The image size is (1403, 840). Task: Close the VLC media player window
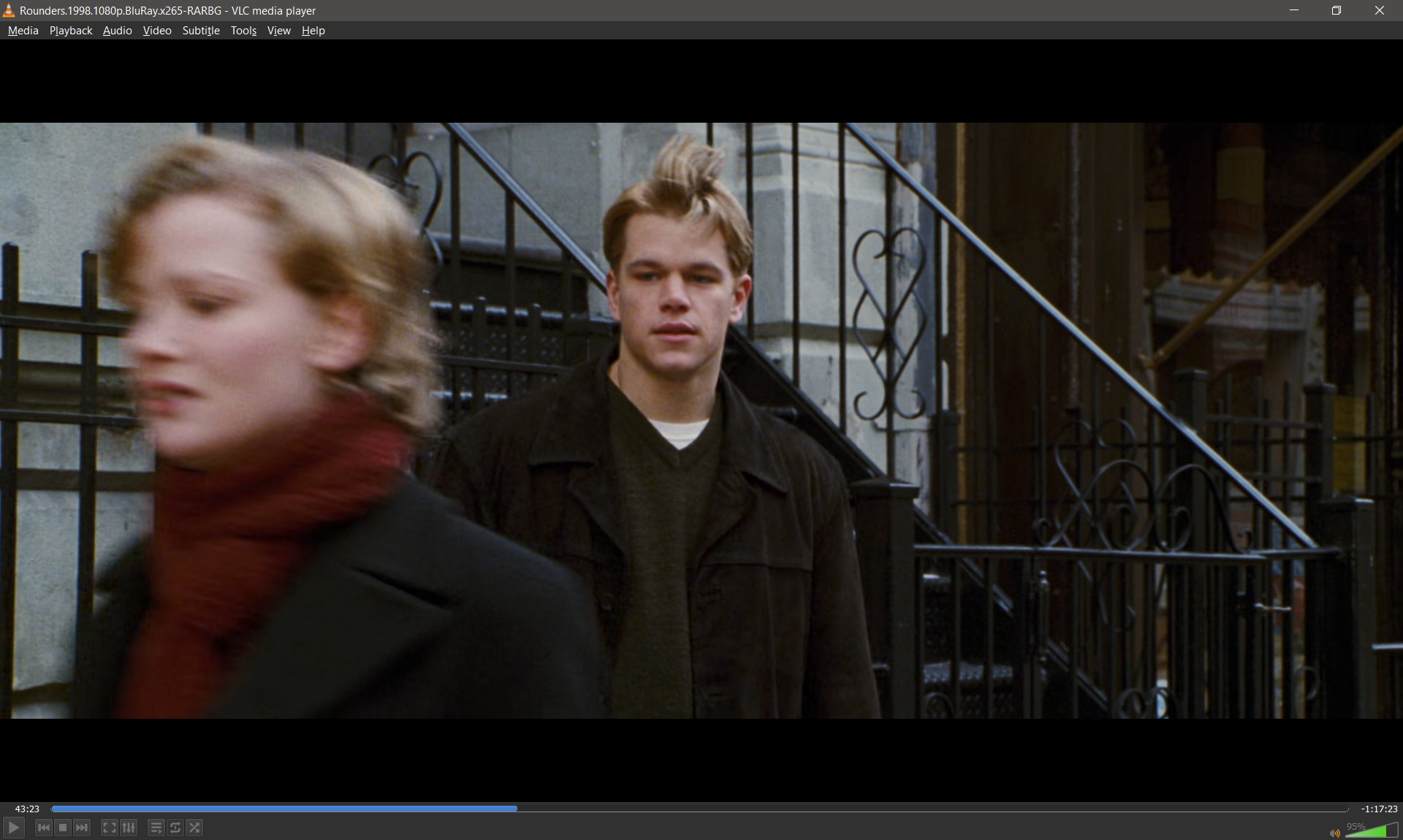pyautogui.click(x=1380, y=10)
